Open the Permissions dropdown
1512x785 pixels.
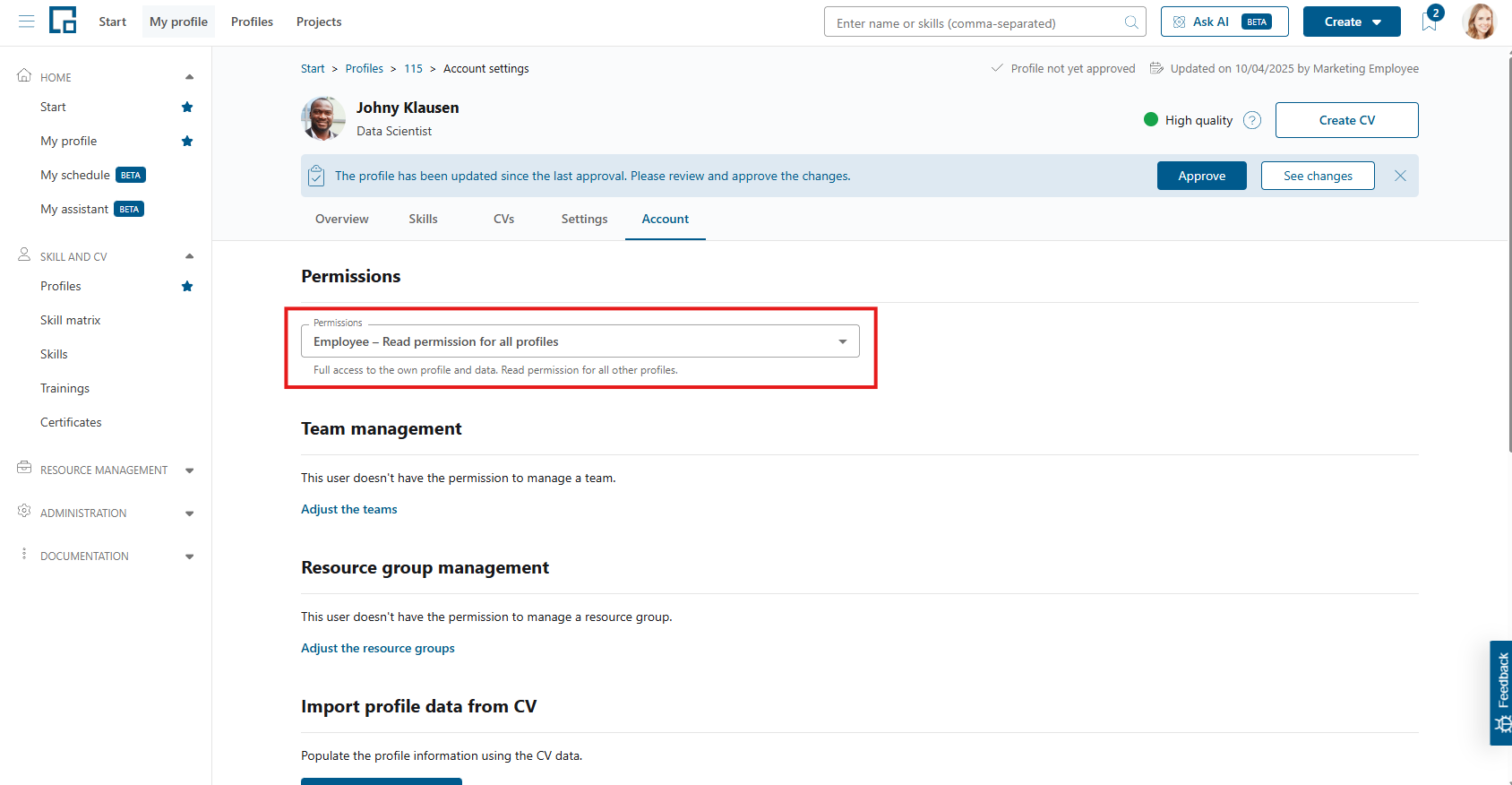point(580,341)
